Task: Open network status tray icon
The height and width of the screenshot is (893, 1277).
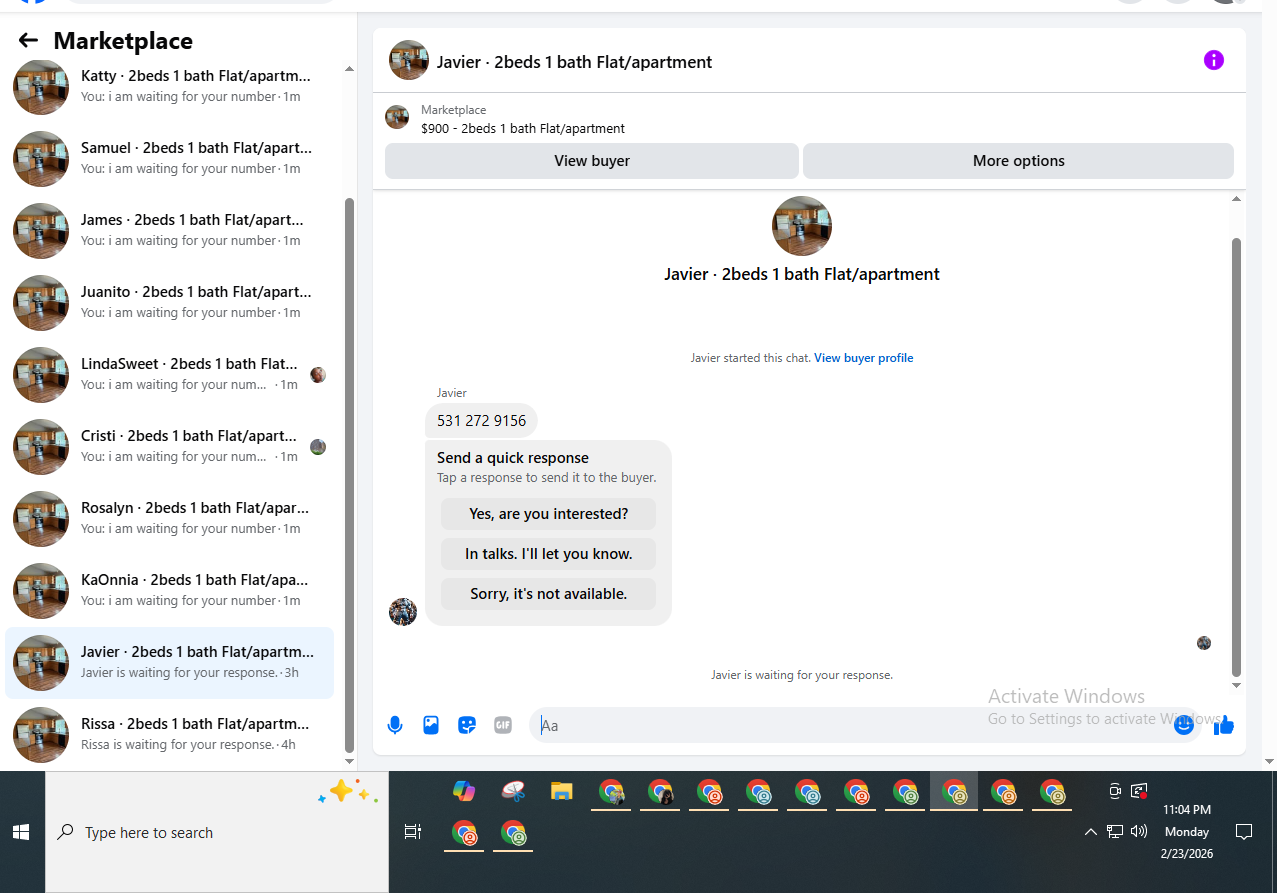Action: [x=1115, y=832]
